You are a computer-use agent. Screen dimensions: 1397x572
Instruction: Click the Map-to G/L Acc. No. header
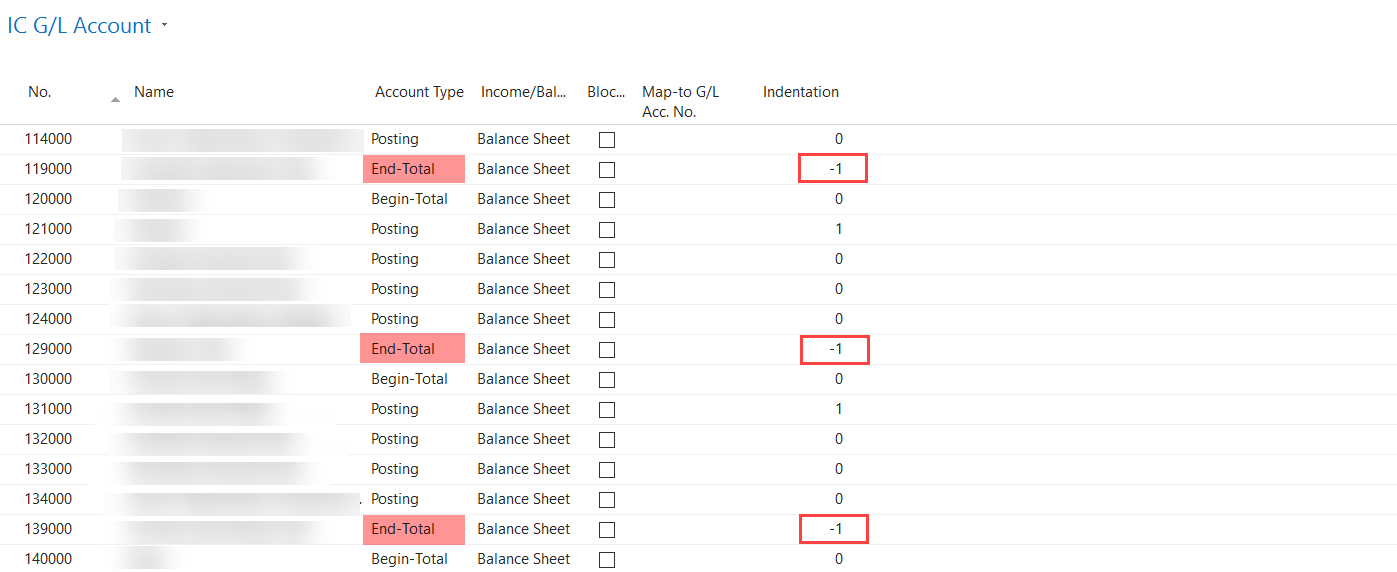(680, 101)
